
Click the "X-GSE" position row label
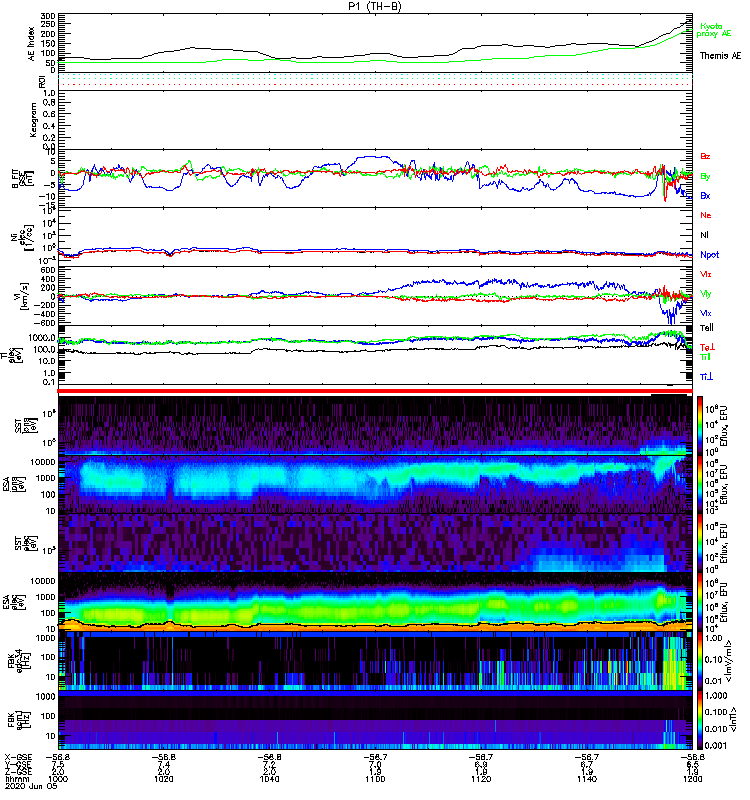coord(18,757)
